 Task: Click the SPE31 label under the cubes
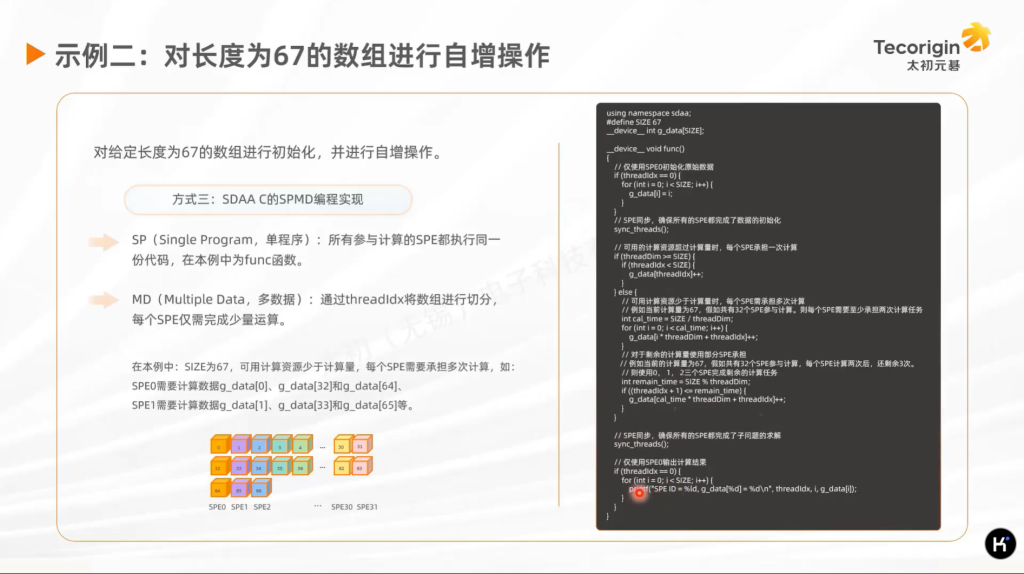367,507
